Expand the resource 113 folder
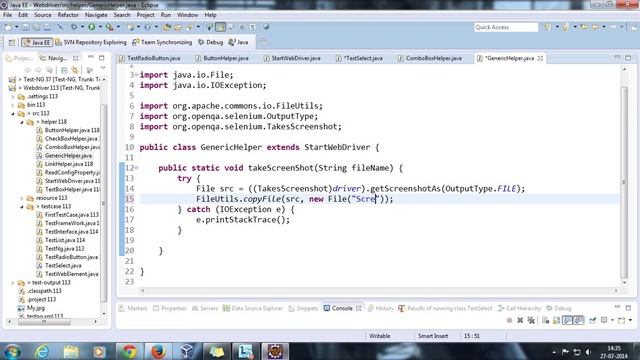 click(22, 198)
